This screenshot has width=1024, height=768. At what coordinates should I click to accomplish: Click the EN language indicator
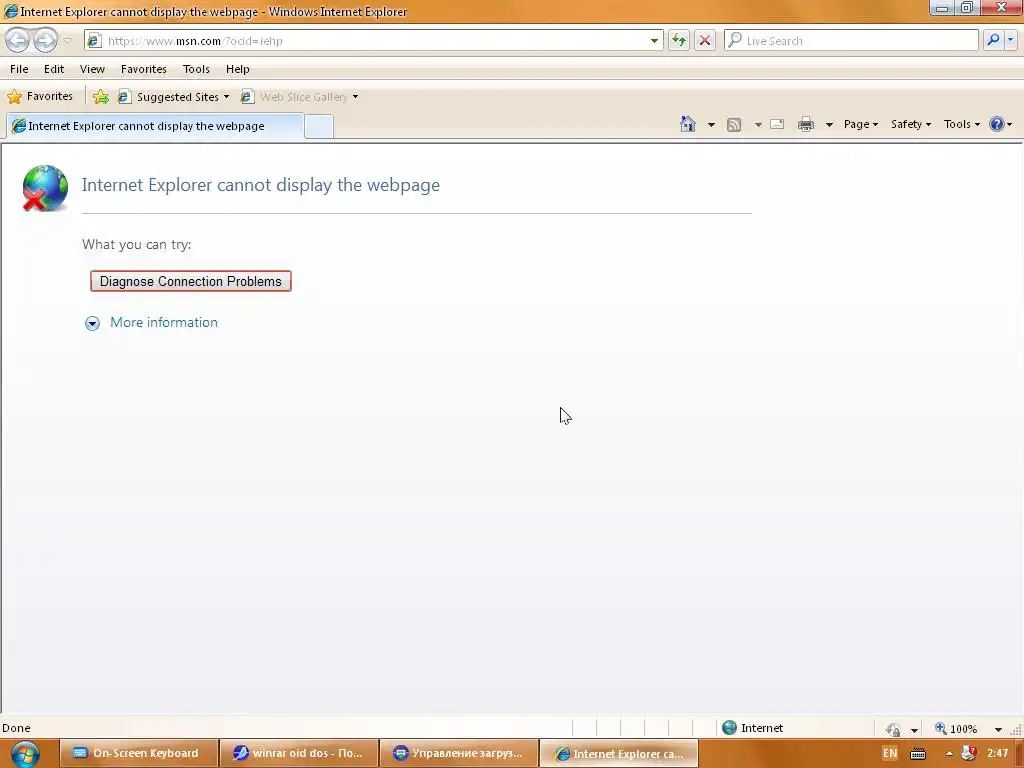tap(890, 753)
